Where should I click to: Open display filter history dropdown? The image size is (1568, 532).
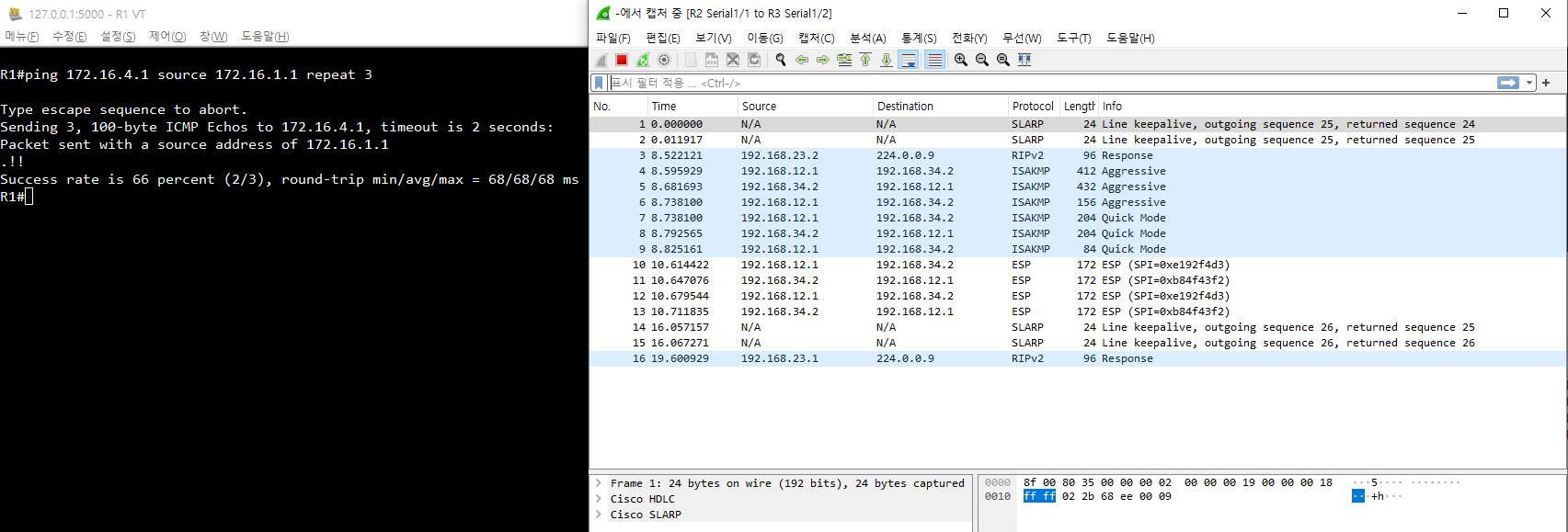1530,83
